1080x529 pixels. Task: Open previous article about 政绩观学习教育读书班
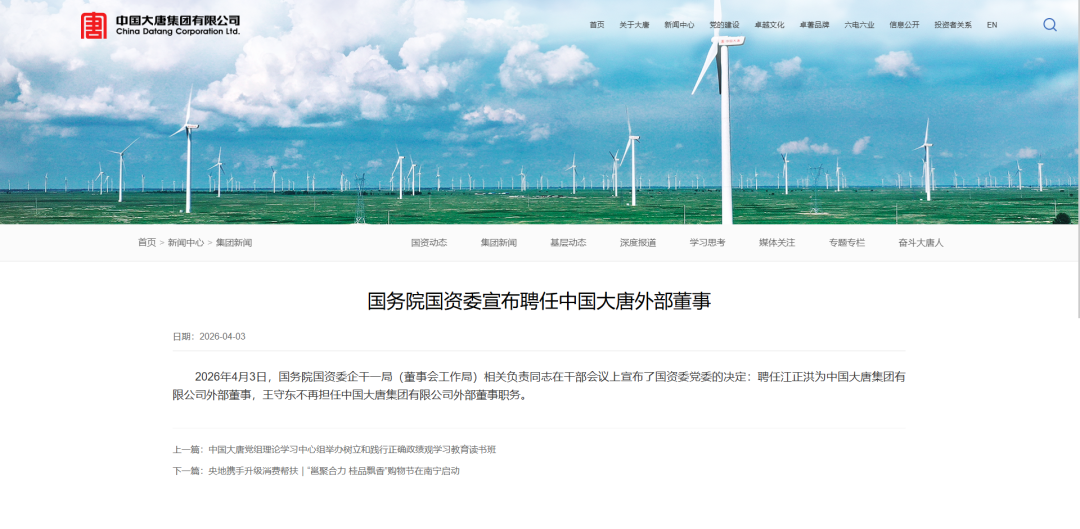352,450
